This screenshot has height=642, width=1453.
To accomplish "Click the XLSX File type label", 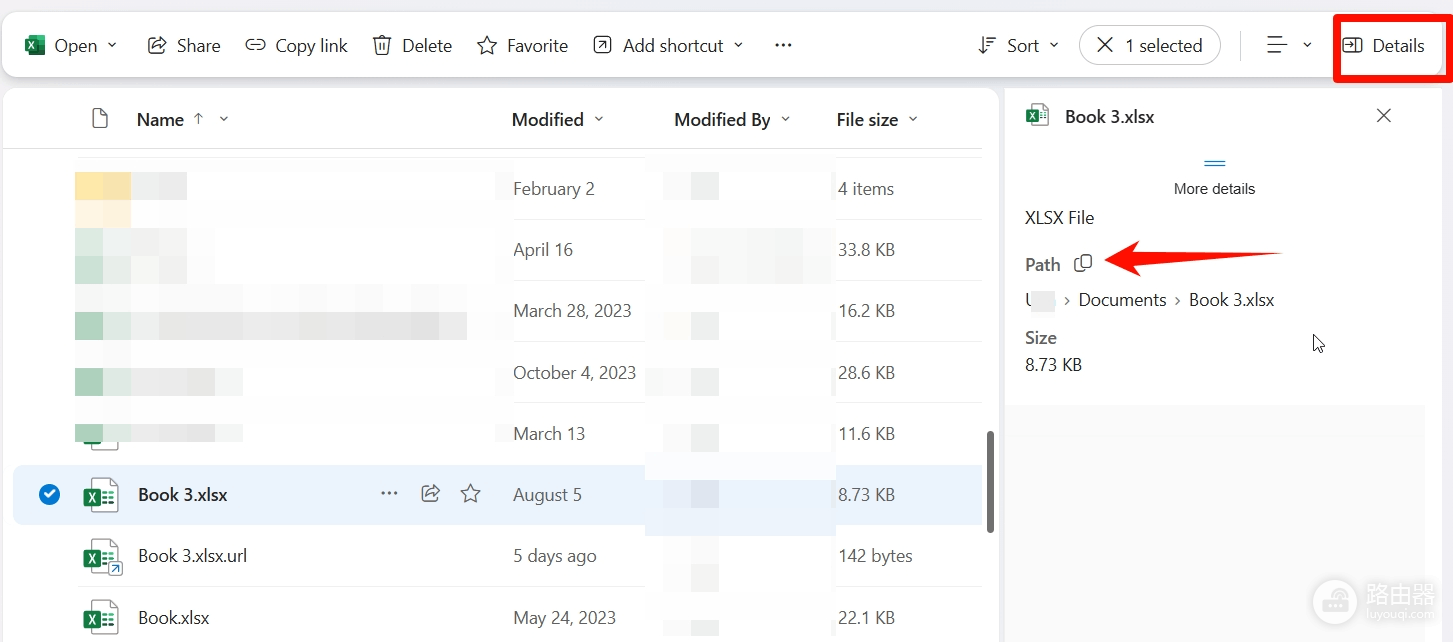I will tap(1059, 218).
